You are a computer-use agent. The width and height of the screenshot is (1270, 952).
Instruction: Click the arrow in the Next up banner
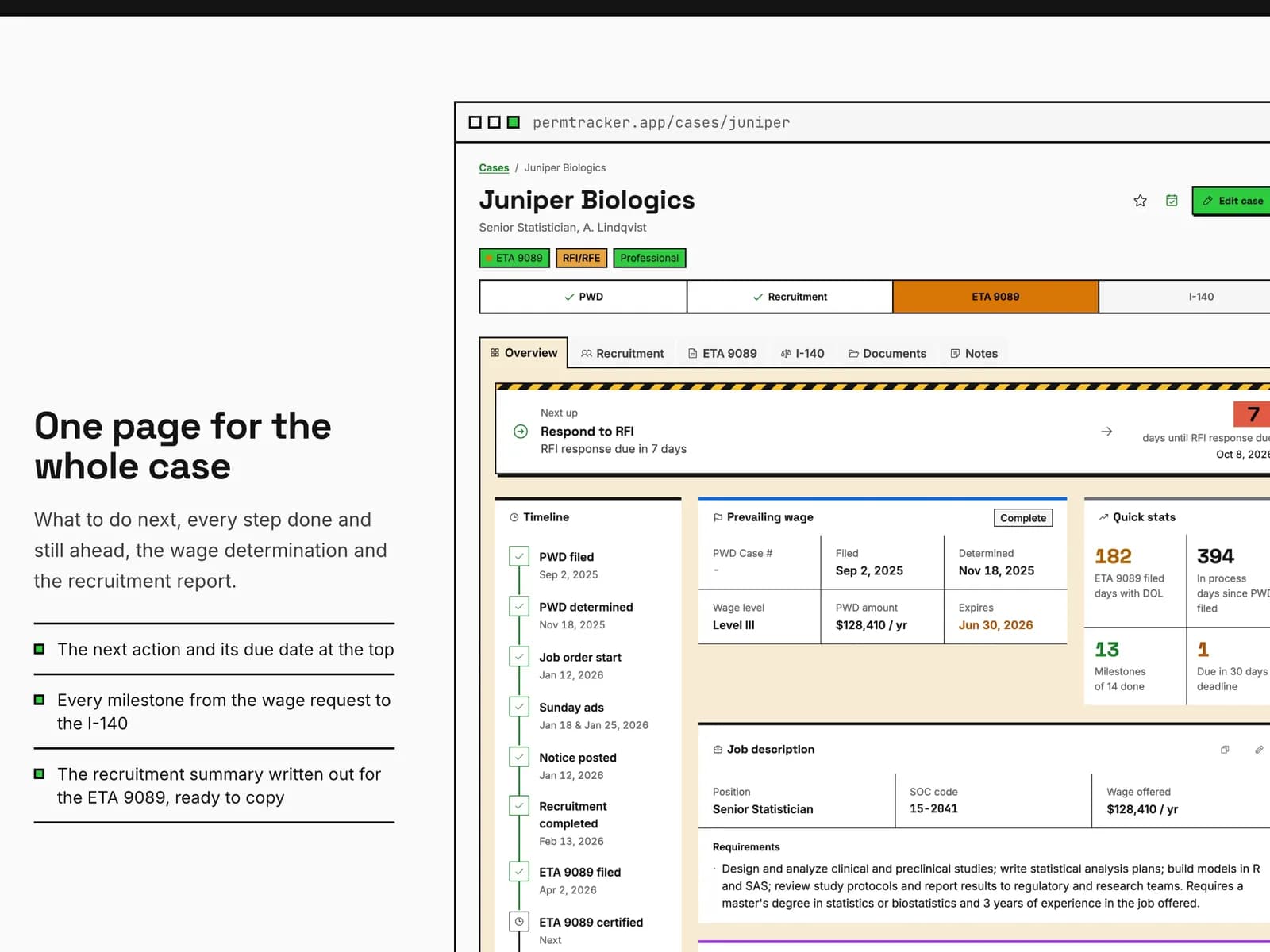coord(1106,432)
